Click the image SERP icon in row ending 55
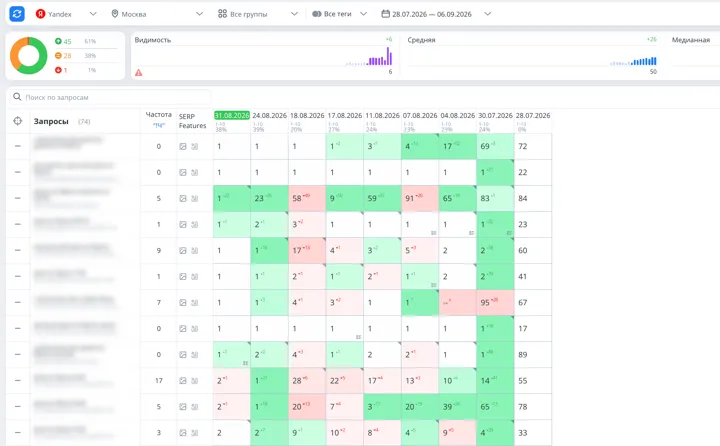 (x=183, y=381)
